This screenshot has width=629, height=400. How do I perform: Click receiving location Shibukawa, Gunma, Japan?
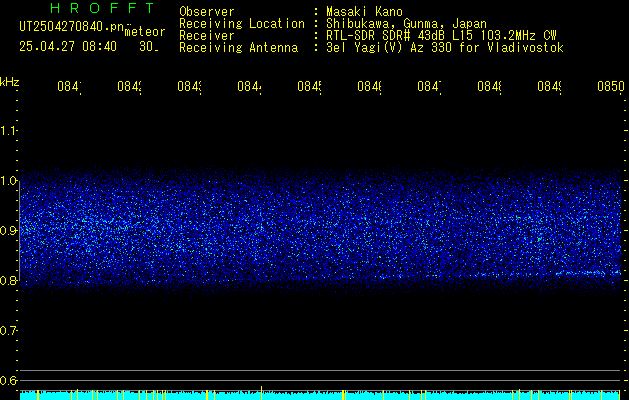[x=406, y=24]
